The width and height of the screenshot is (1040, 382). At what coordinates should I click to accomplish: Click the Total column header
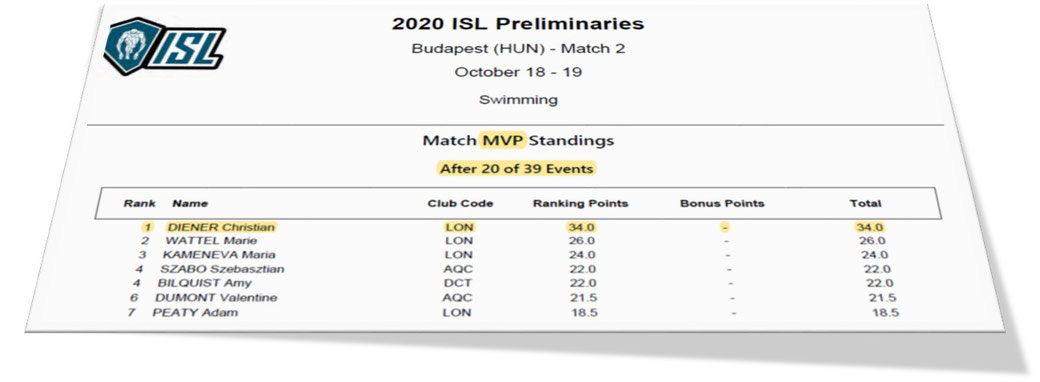tap(866, 204)
